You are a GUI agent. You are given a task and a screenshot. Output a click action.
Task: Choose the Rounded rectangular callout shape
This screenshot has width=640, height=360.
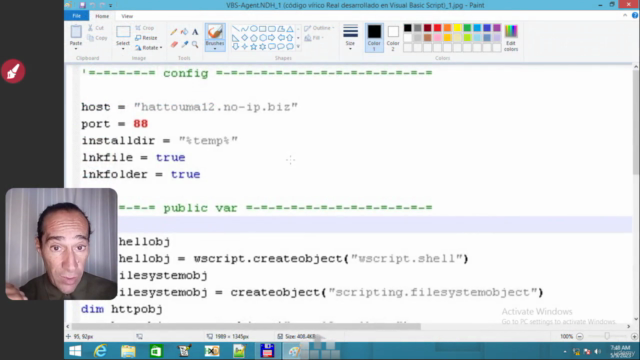click(271, 47)
